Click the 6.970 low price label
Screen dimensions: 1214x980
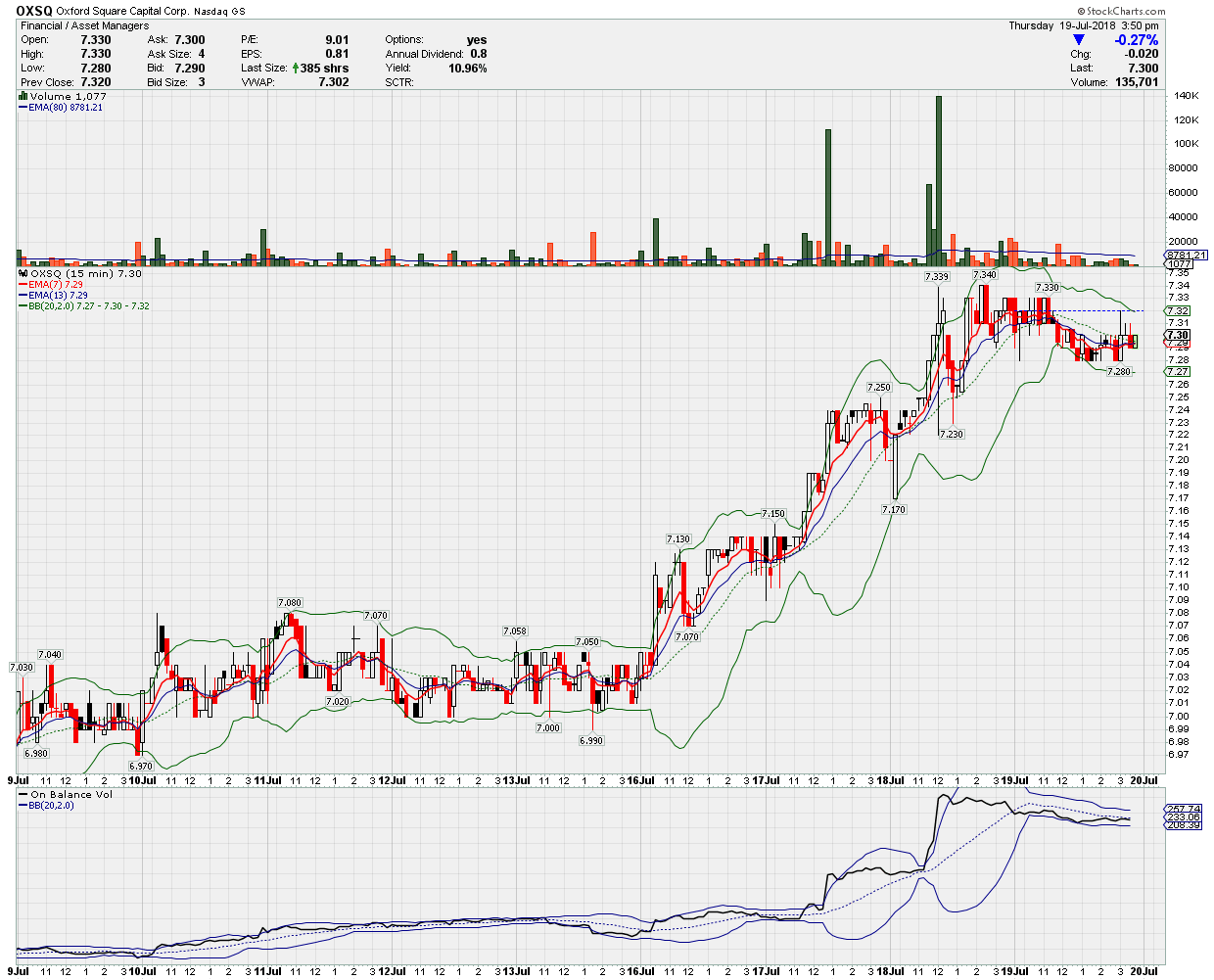[141, 766]
